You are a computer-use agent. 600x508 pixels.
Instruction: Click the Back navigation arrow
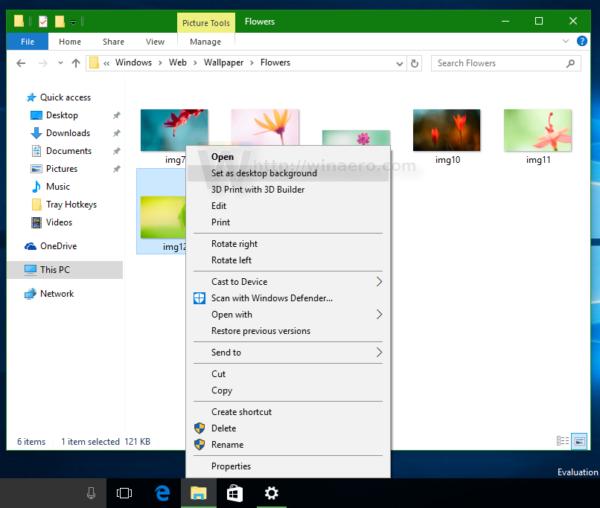click(21, 63)
